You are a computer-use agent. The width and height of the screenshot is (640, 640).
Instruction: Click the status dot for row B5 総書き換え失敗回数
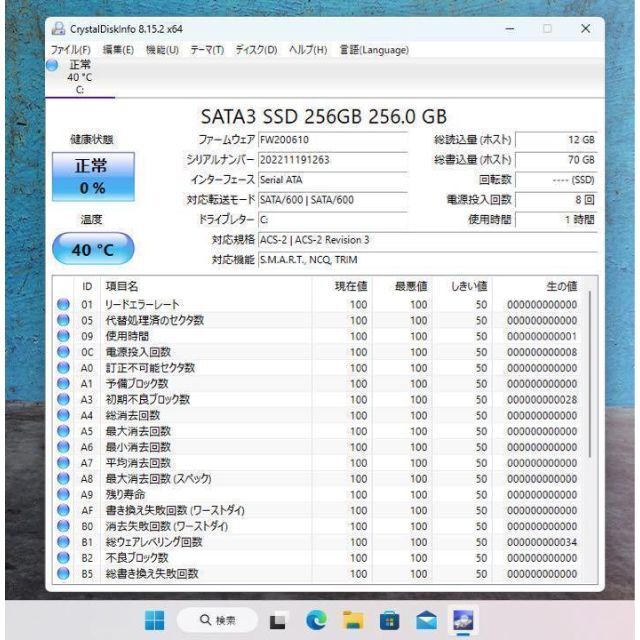[x=63, y=573]
